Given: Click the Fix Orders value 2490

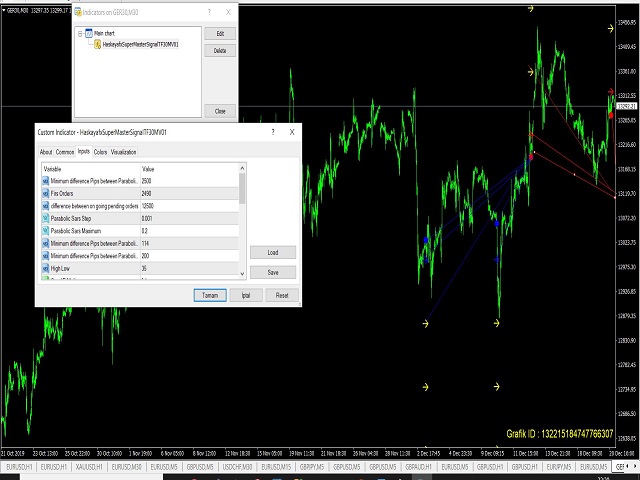Looking at the screenshot, I should tap(189, 193).
